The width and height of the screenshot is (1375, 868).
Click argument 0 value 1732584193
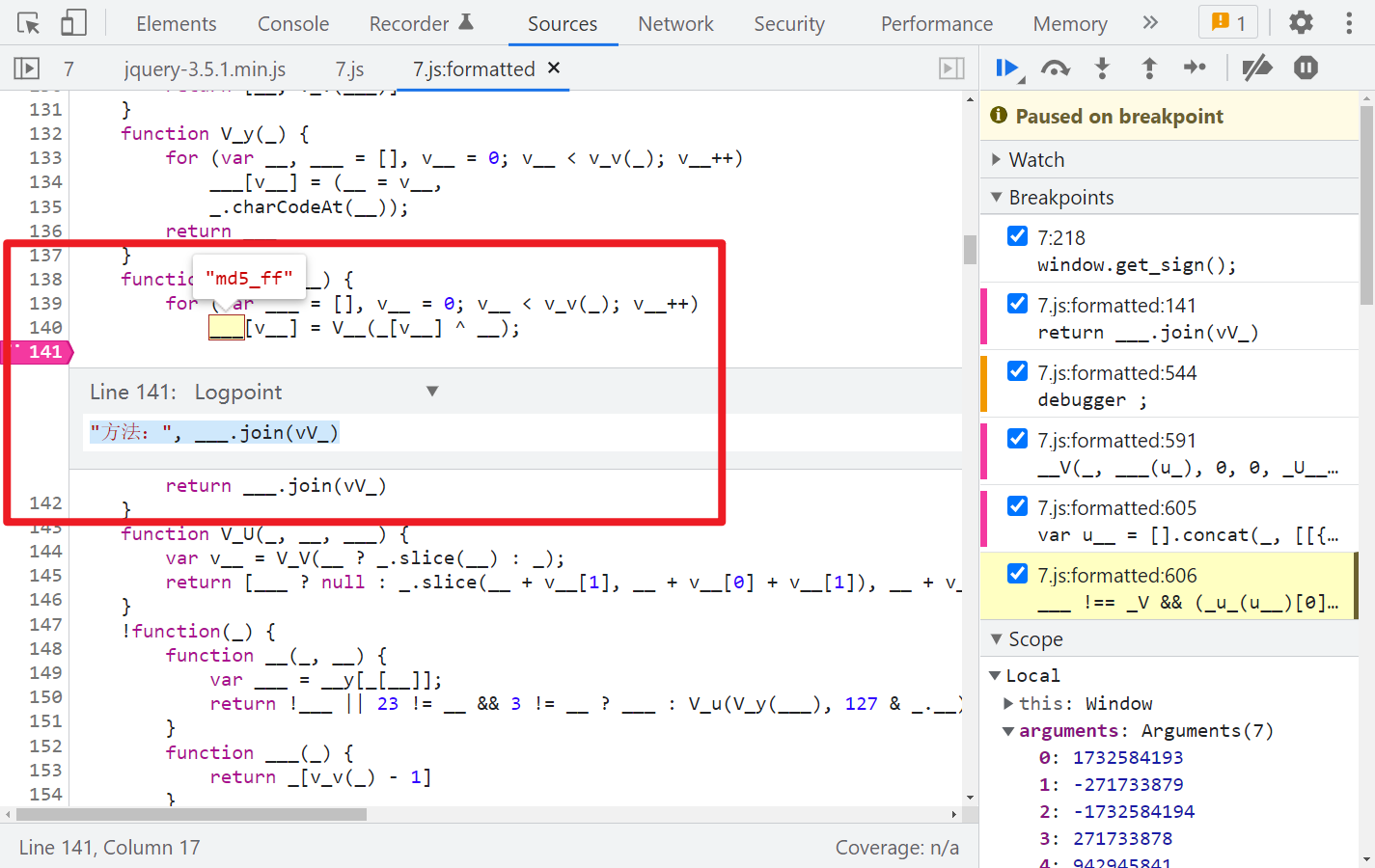[1128, 757]
